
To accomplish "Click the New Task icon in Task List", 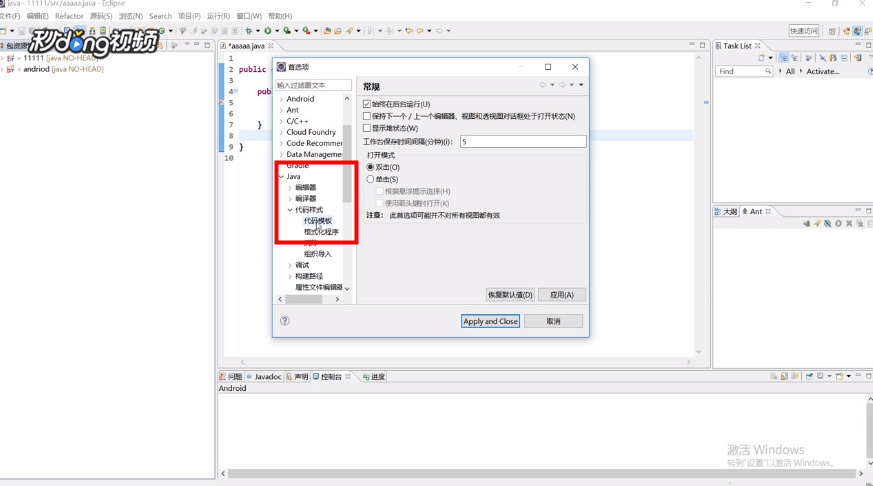I will coord(762,58).
